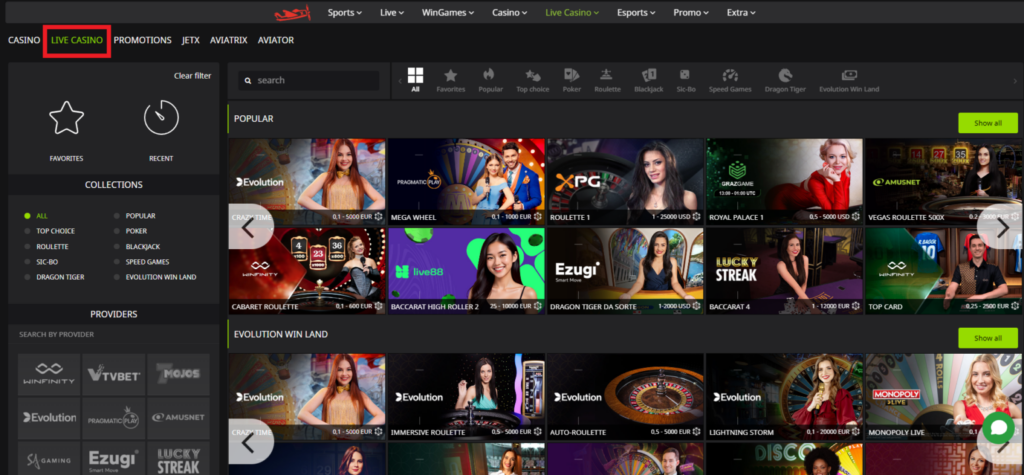Select the POPULAR collection option
The width and height of the screenshot is (1024, 475).
click(135, 216)
